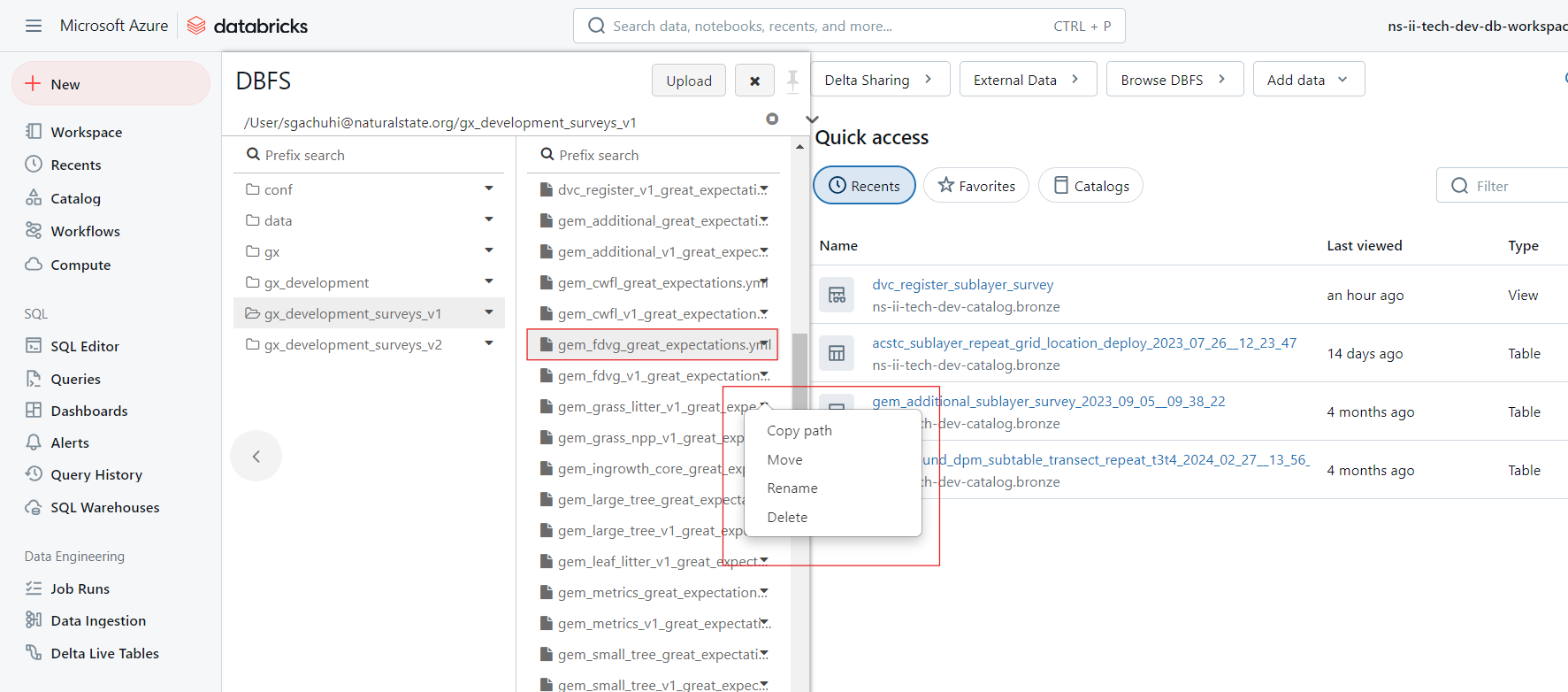The height and width of the screenshot is (692, 1568).
Task: Click the back chevron circle button
Action: click(x=256, y=457)
